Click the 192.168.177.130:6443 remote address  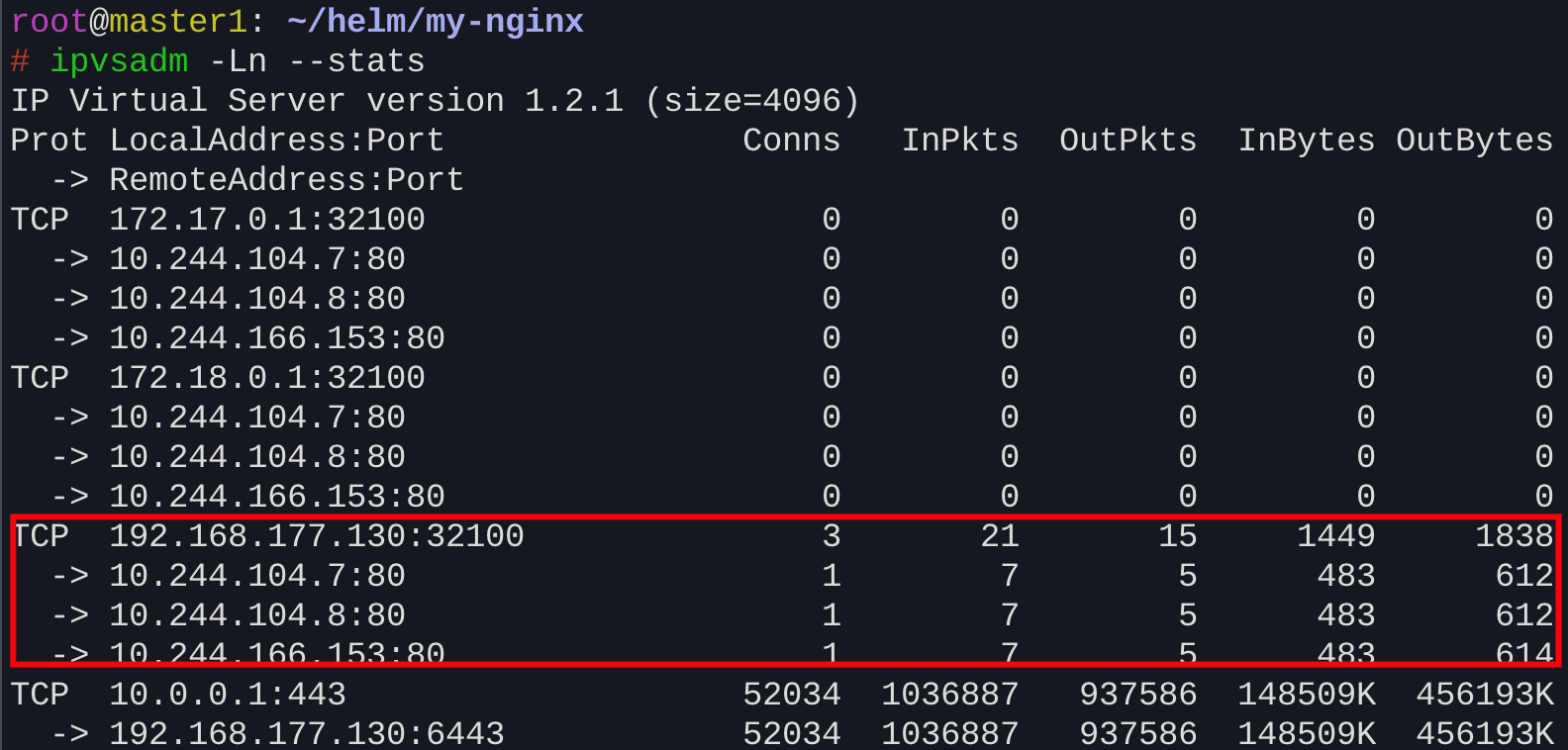click(306, 734)
